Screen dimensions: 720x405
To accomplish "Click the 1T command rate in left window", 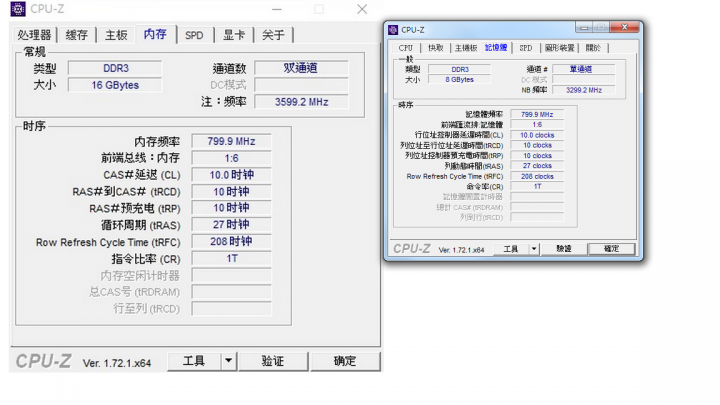I will click(x=231, y=259).
